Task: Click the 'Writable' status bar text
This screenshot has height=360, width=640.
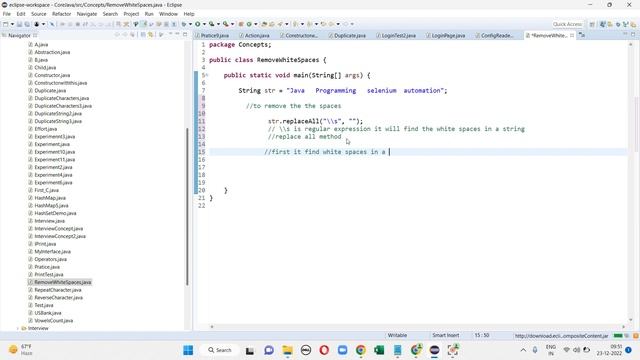Action: click(397, 335)
